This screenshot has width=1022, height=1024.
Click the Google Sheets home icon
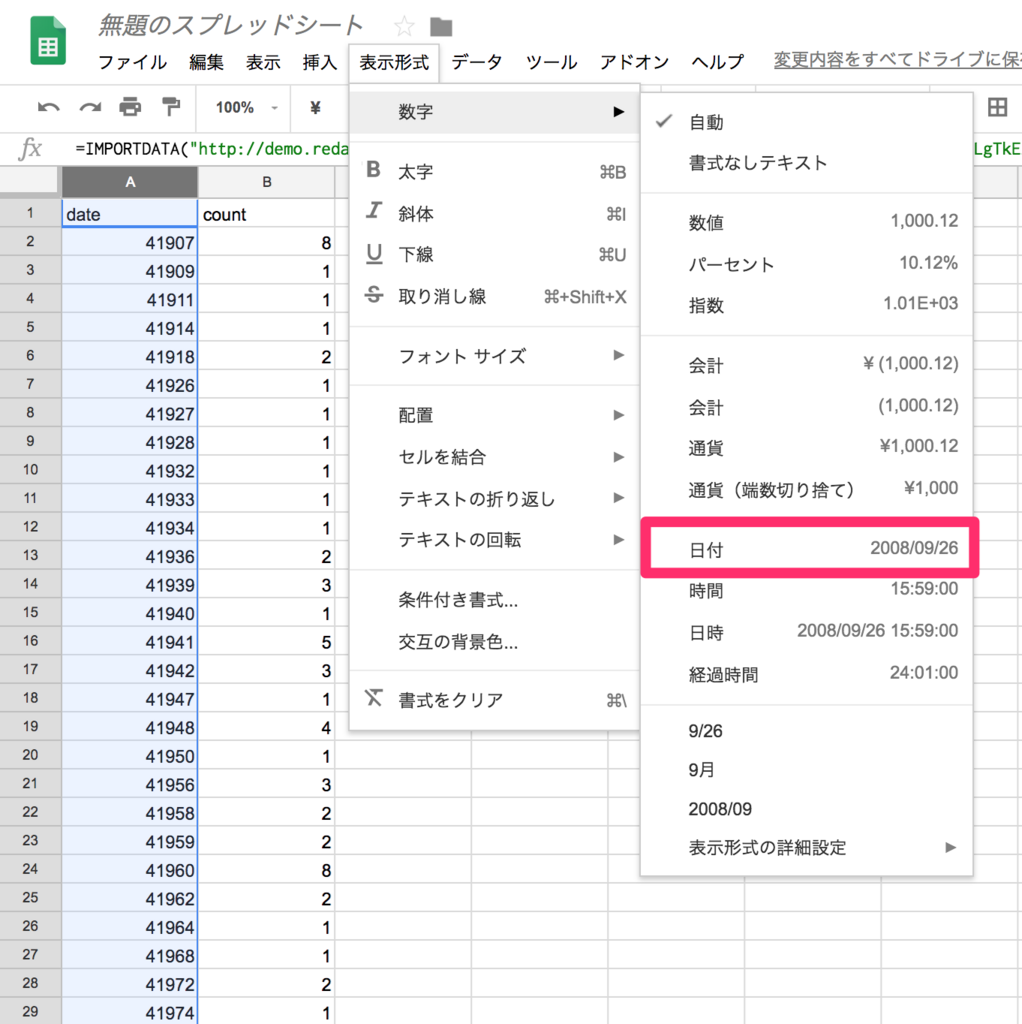pyautogui.click(x=48, y=40)
